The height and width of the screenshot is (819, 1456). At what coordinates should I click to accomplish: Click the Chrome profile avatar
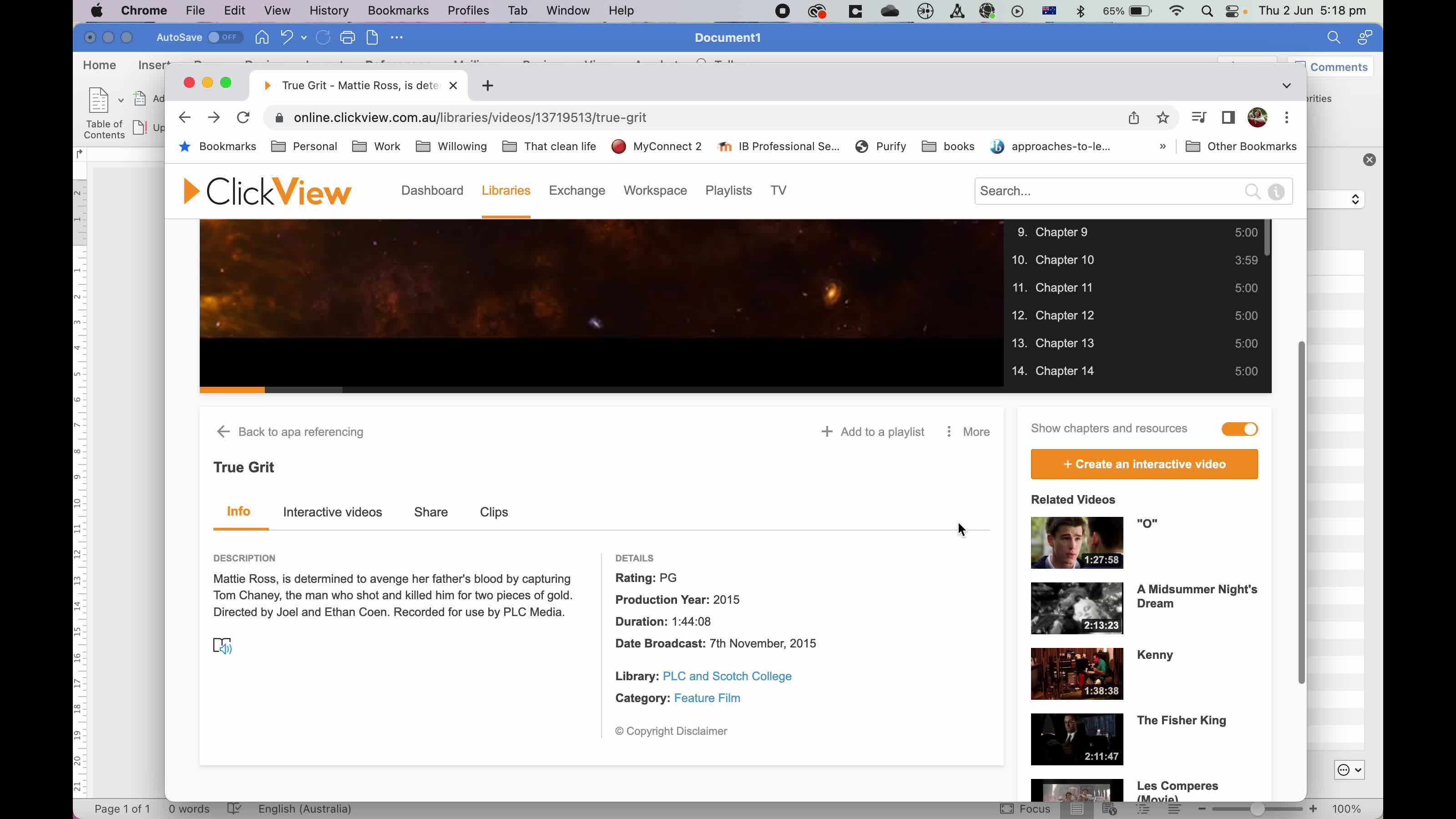point(1258,117)
